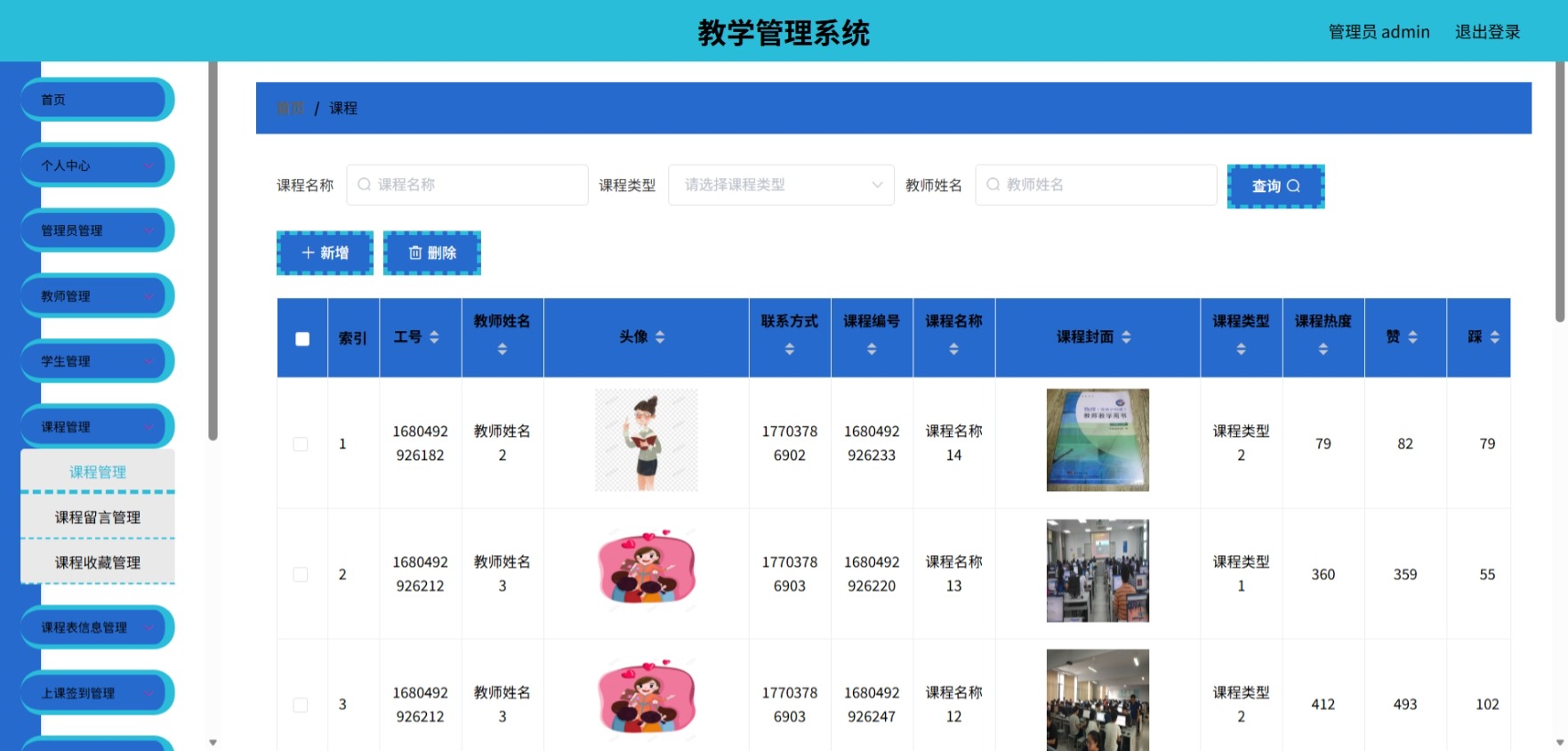This screenshot has height=751, width=1568.
Task: Sort by 课程名称 column arrows
Action: [x=953, y=350]
